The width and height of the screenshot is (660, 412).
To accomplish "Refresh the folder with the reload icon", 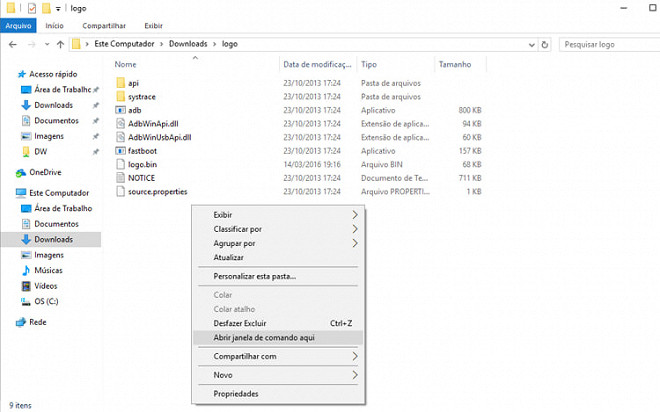I will click(545, 44).
